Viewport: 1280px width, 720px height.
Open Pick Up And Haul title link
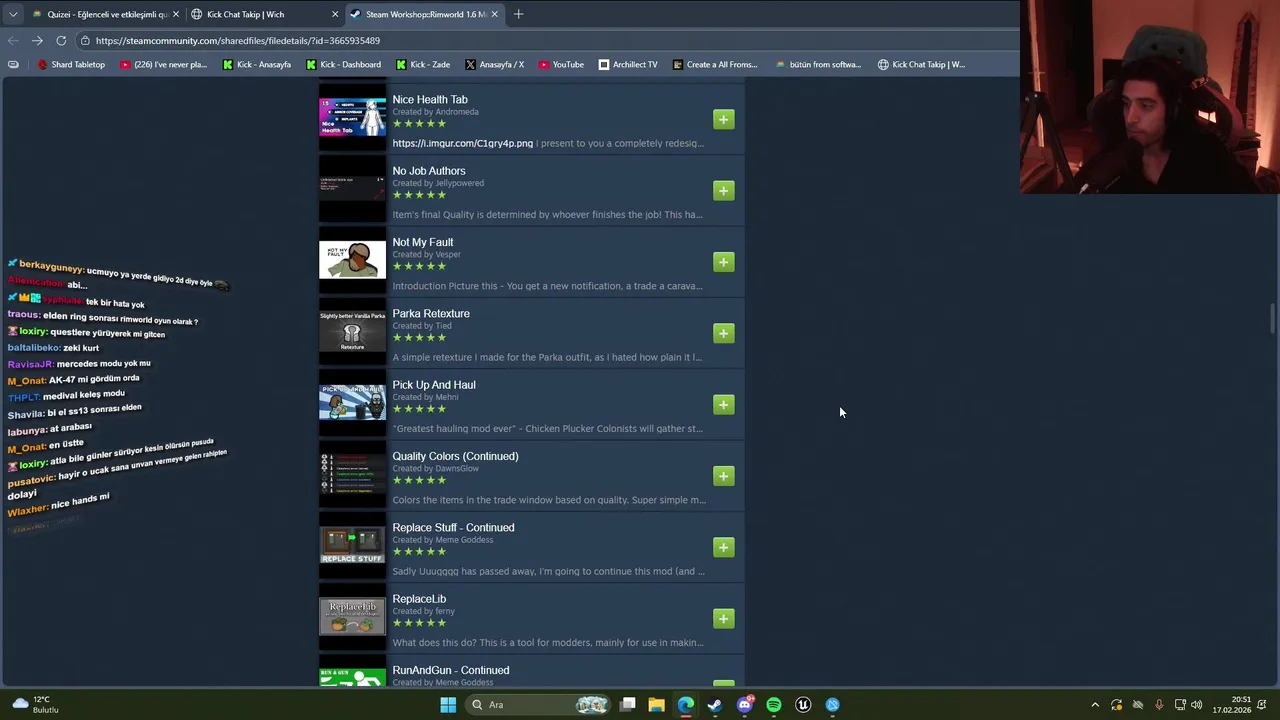(434, 385)
